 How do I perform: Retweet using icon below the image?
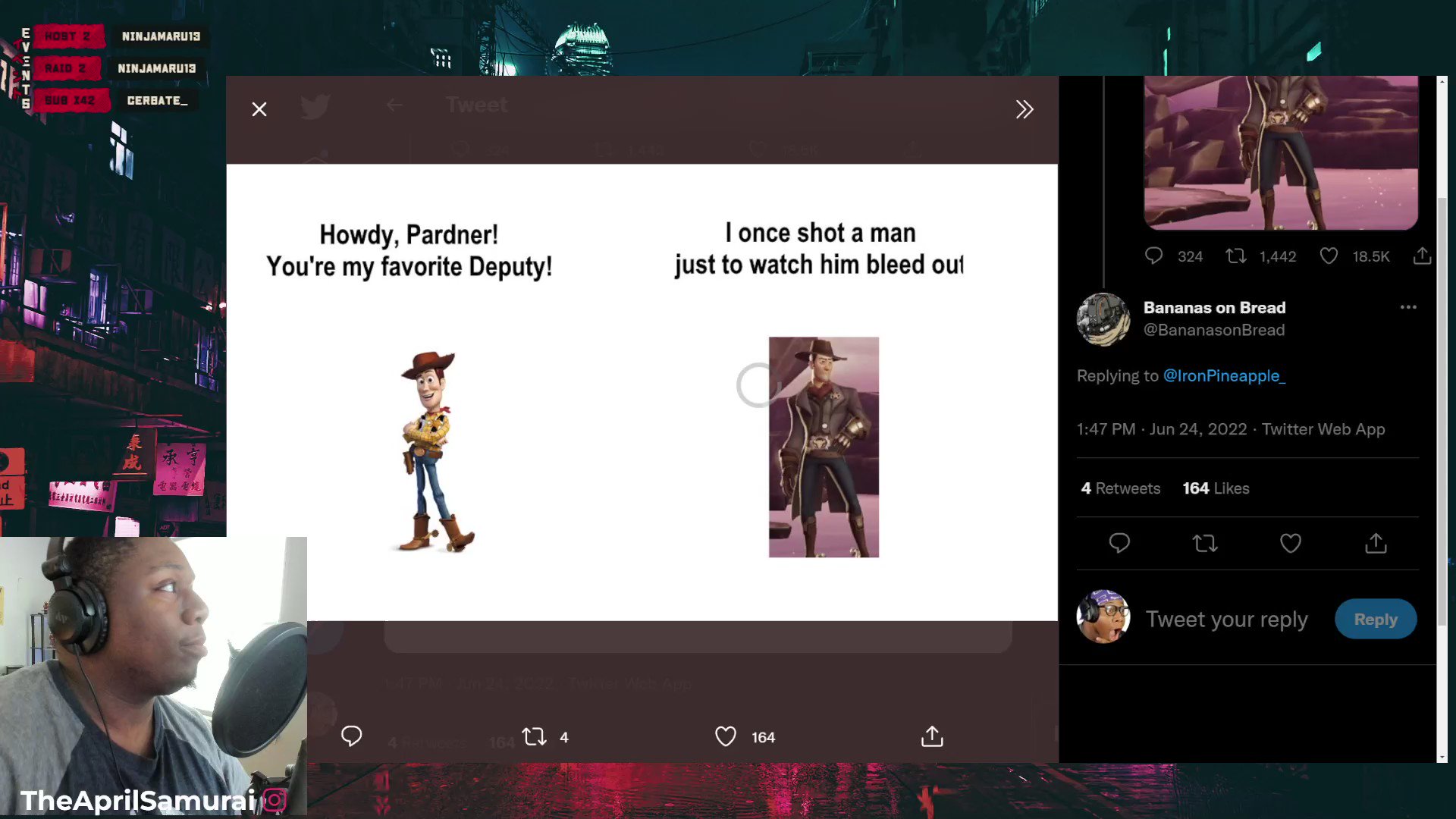[535, 736]
